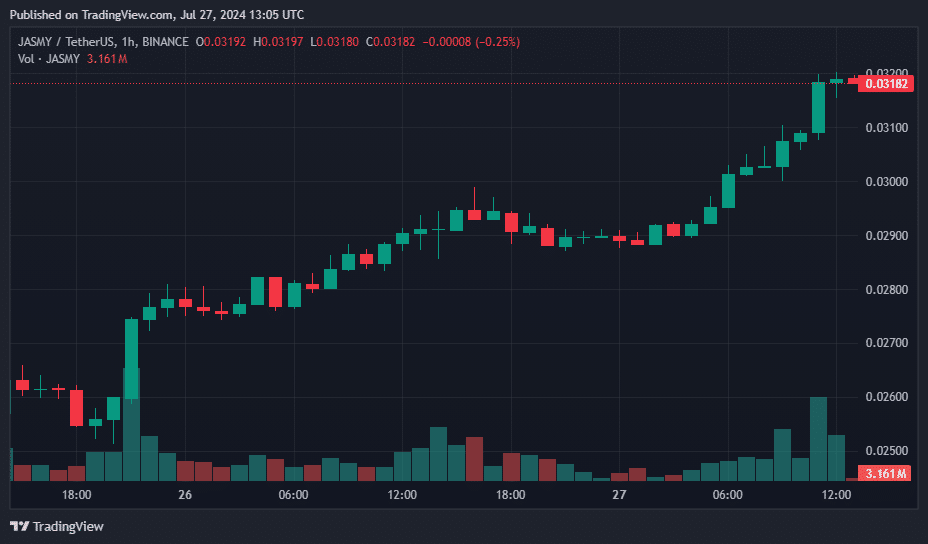Image resolution: width=928 pixels, height=544 pixels.
Task: Click the 0.02600 price axis label
Action: (887, 397)
